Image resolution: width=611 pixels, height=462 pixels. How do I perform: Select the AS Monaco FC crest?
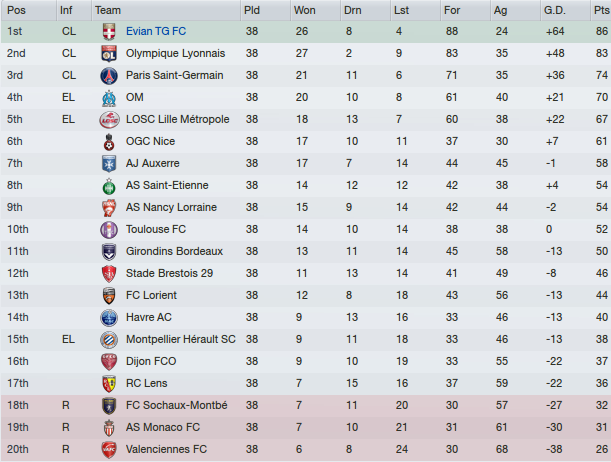click(x=109, y=428)
